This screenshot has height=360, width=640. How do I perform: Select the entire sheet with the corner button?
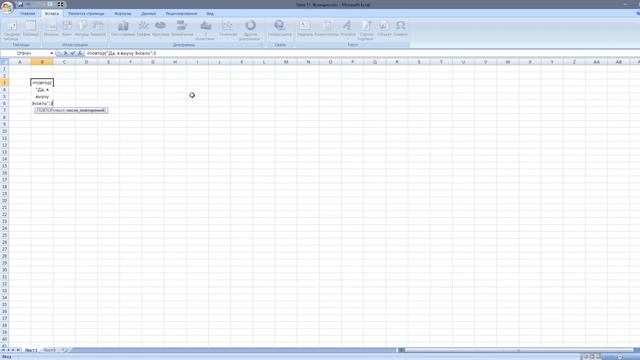[4, 62]
